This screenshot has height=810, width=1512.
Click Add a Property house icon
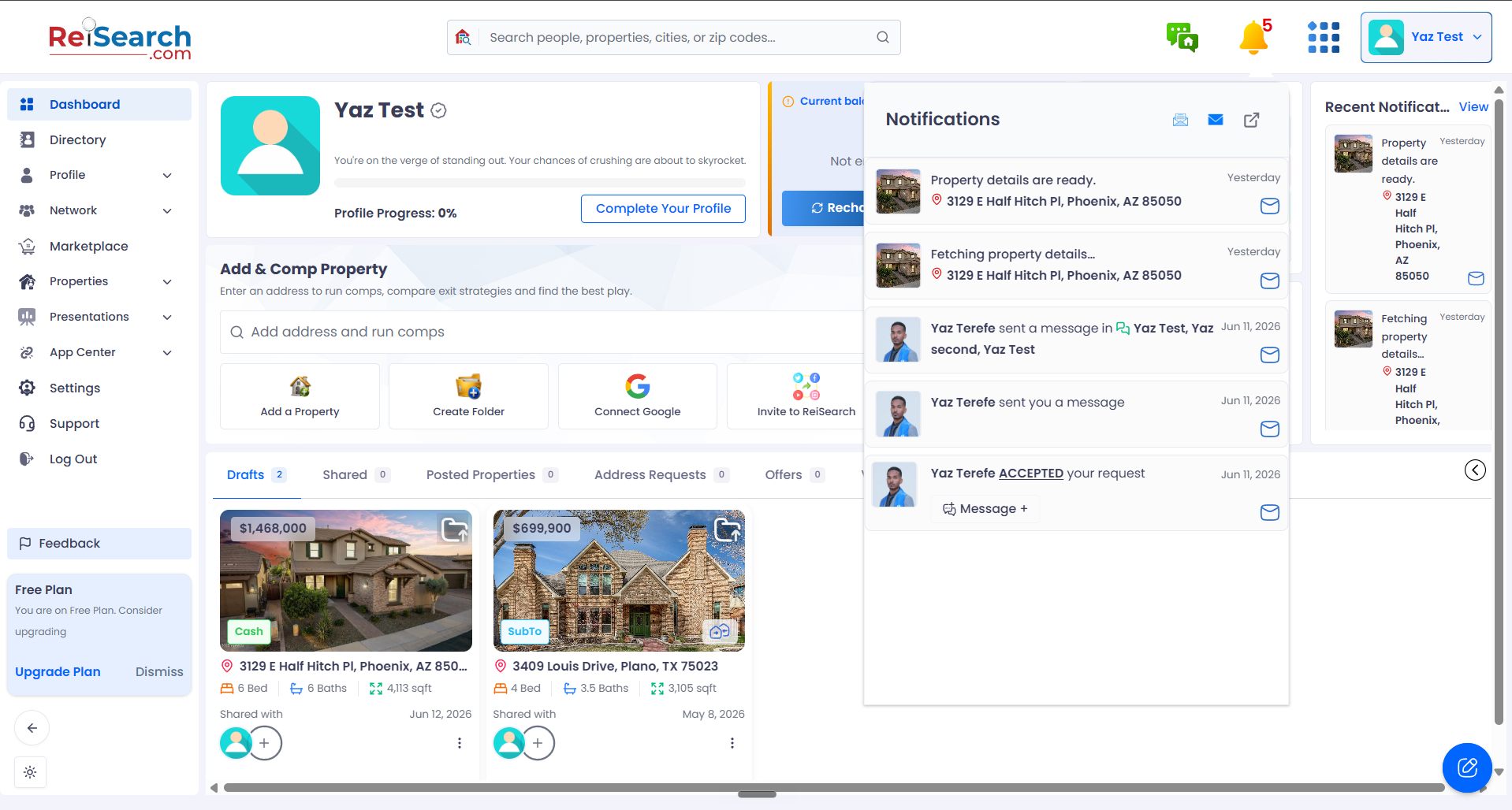coord(300,386)
